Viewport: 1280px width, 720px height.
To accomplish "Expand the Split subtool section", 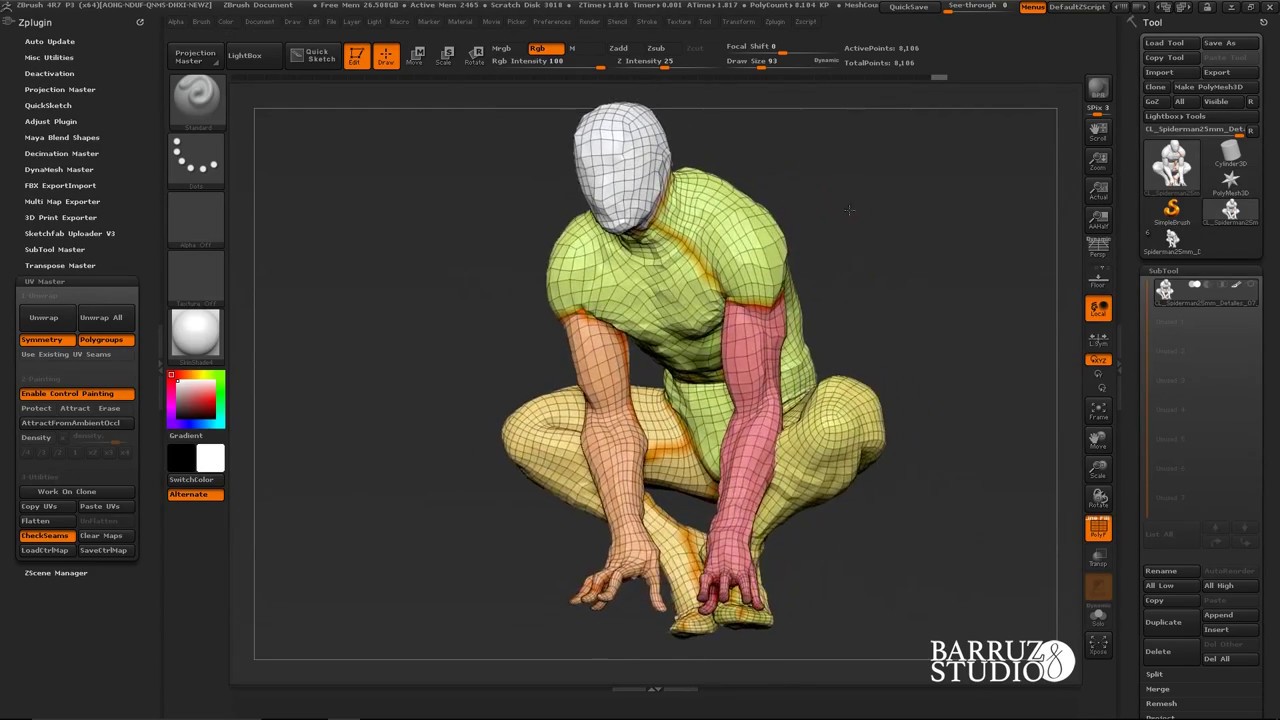I will [1155, 674].
